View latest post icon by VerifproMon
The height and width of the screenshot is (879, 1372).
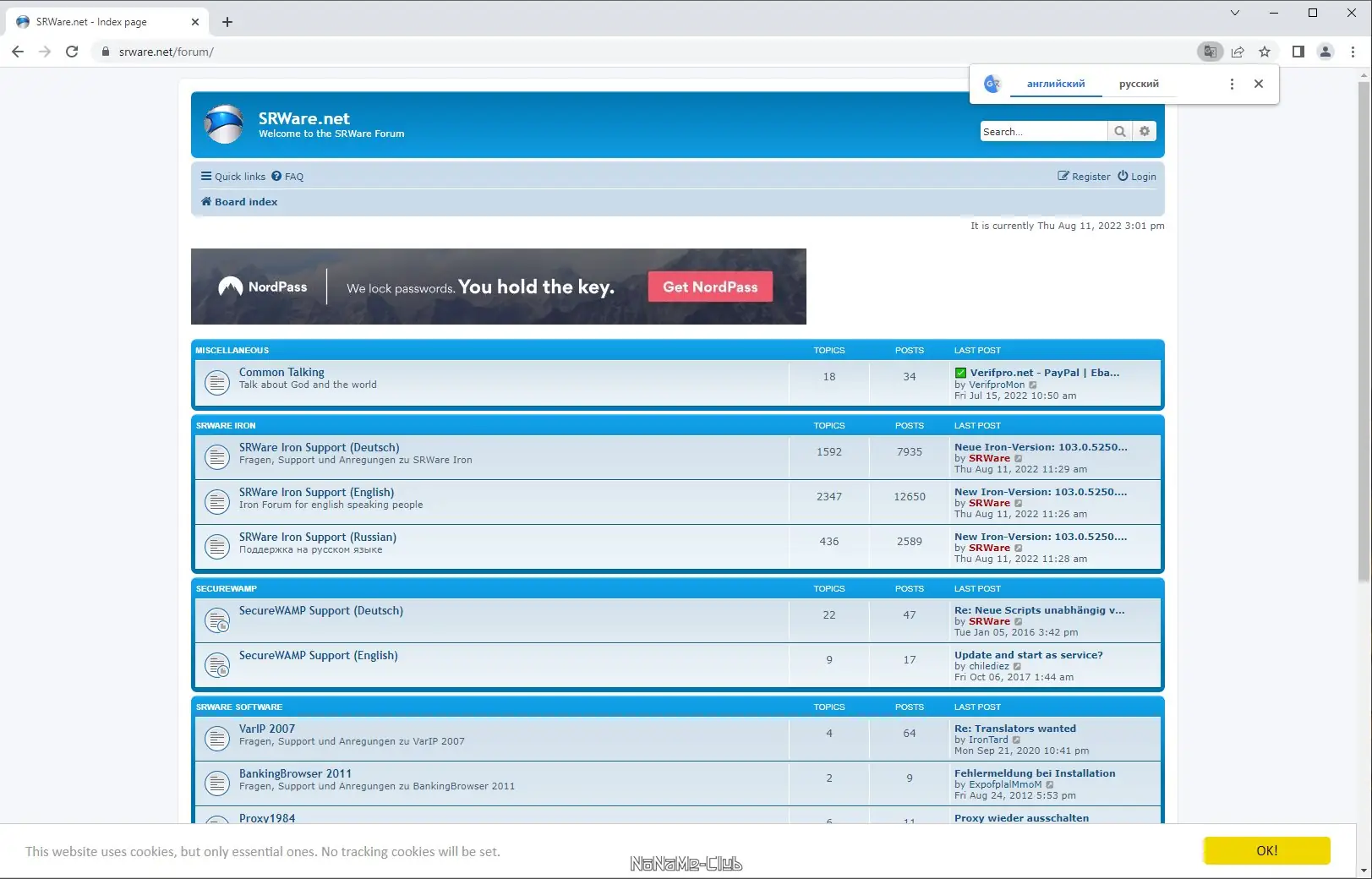pyautogui.click(x=1033, y=385)
